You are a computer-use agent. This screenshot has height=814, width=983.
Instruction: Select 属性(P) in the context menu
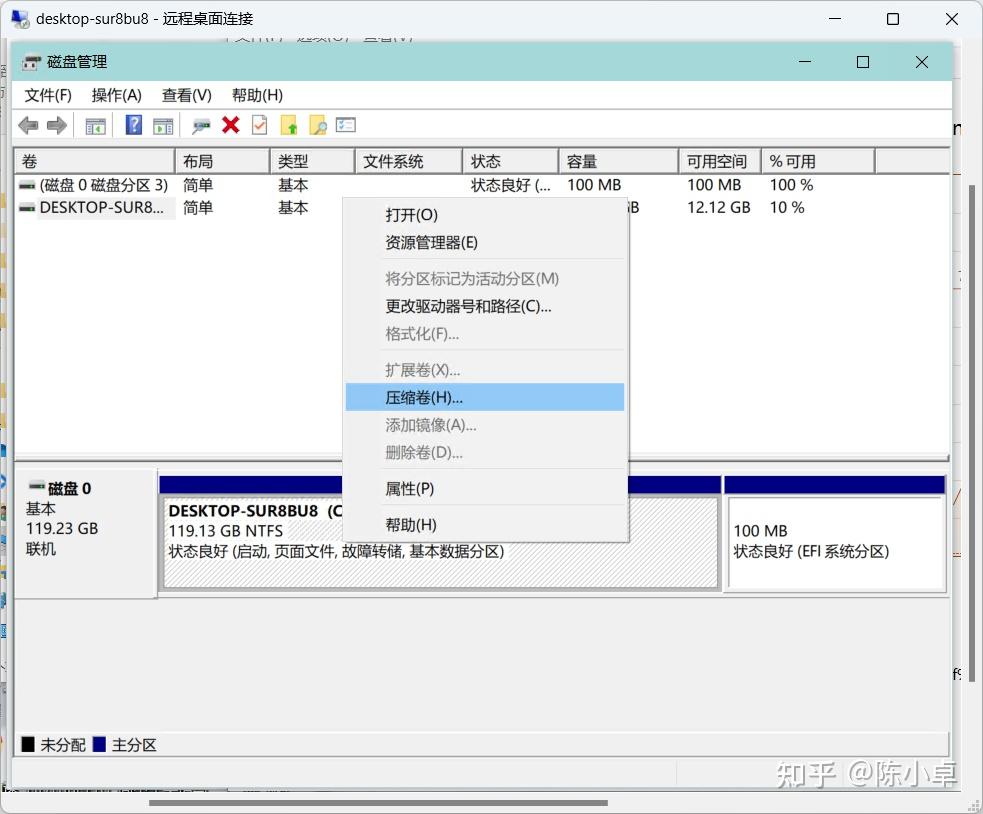click(409, 489)
